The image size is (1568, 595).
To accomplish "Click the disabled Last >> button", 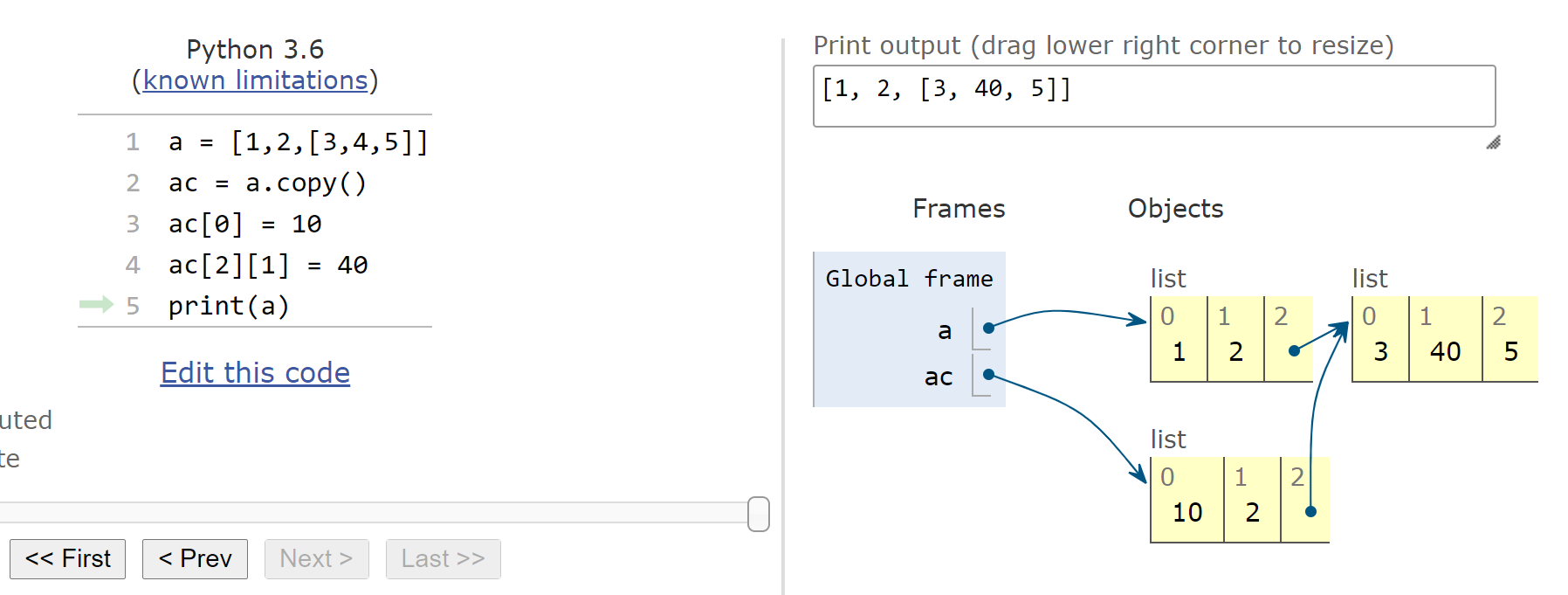I will (443, 559).
